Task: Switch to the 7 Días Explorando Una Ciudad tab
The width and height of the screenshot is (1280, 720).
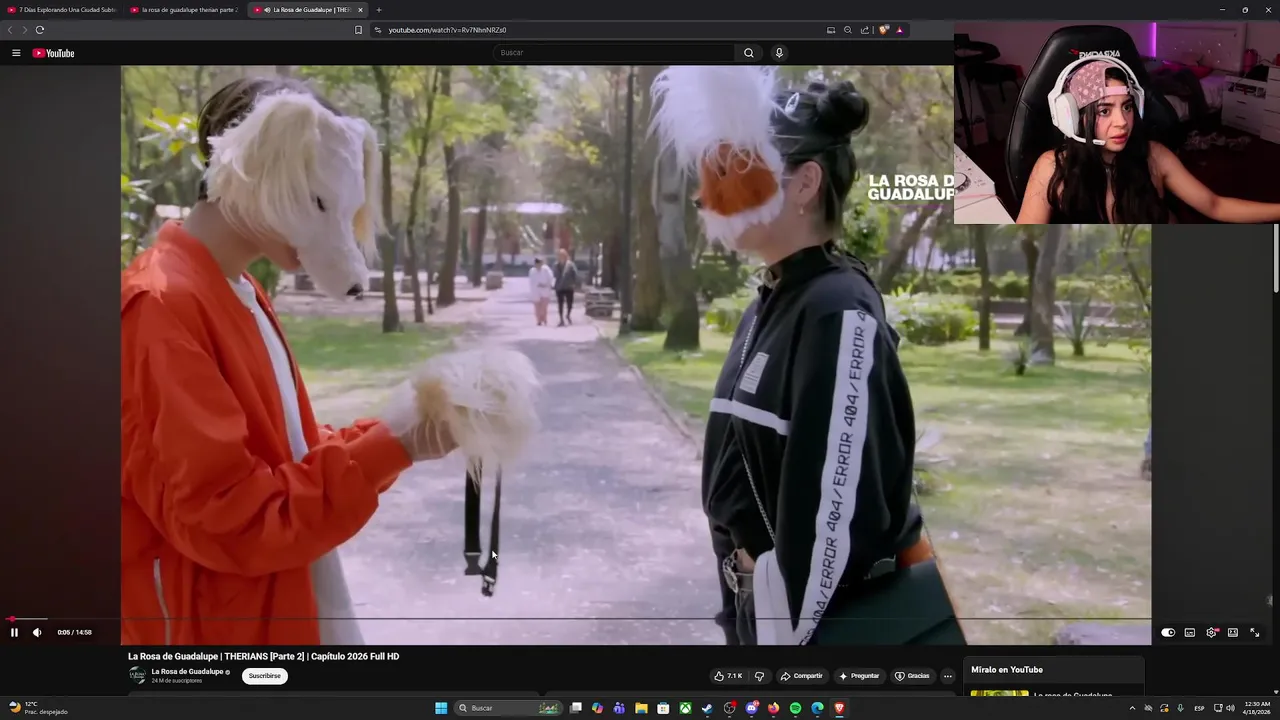Action: point(62,10)
